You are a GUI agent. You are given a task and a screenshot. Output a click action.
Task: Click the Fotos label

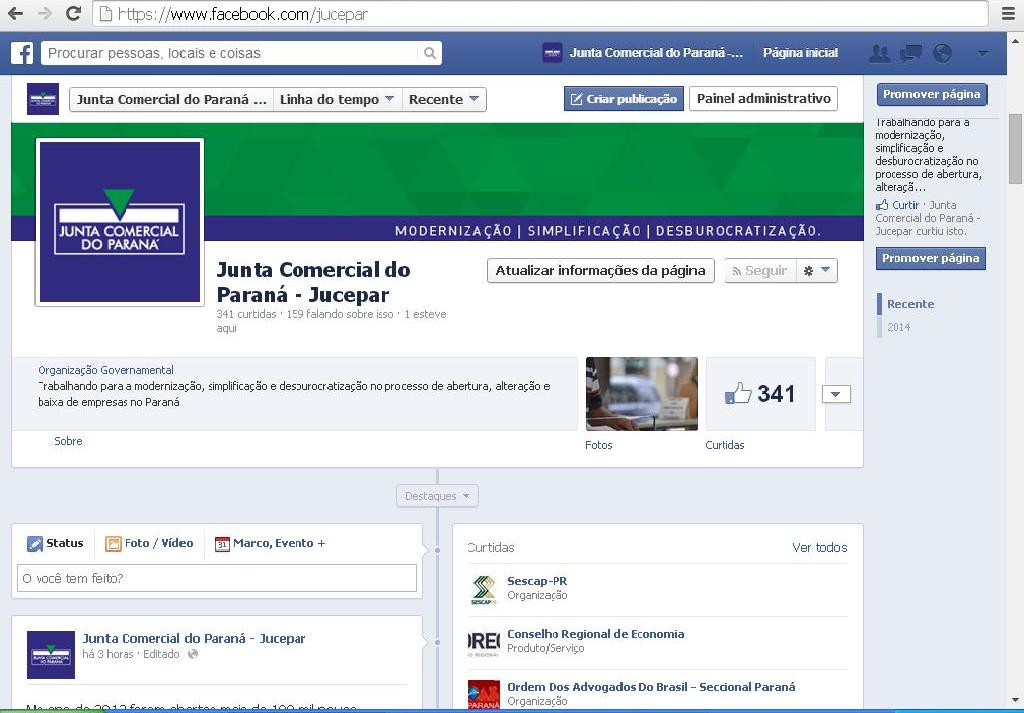pyautogui.click(x=599, y=445)
